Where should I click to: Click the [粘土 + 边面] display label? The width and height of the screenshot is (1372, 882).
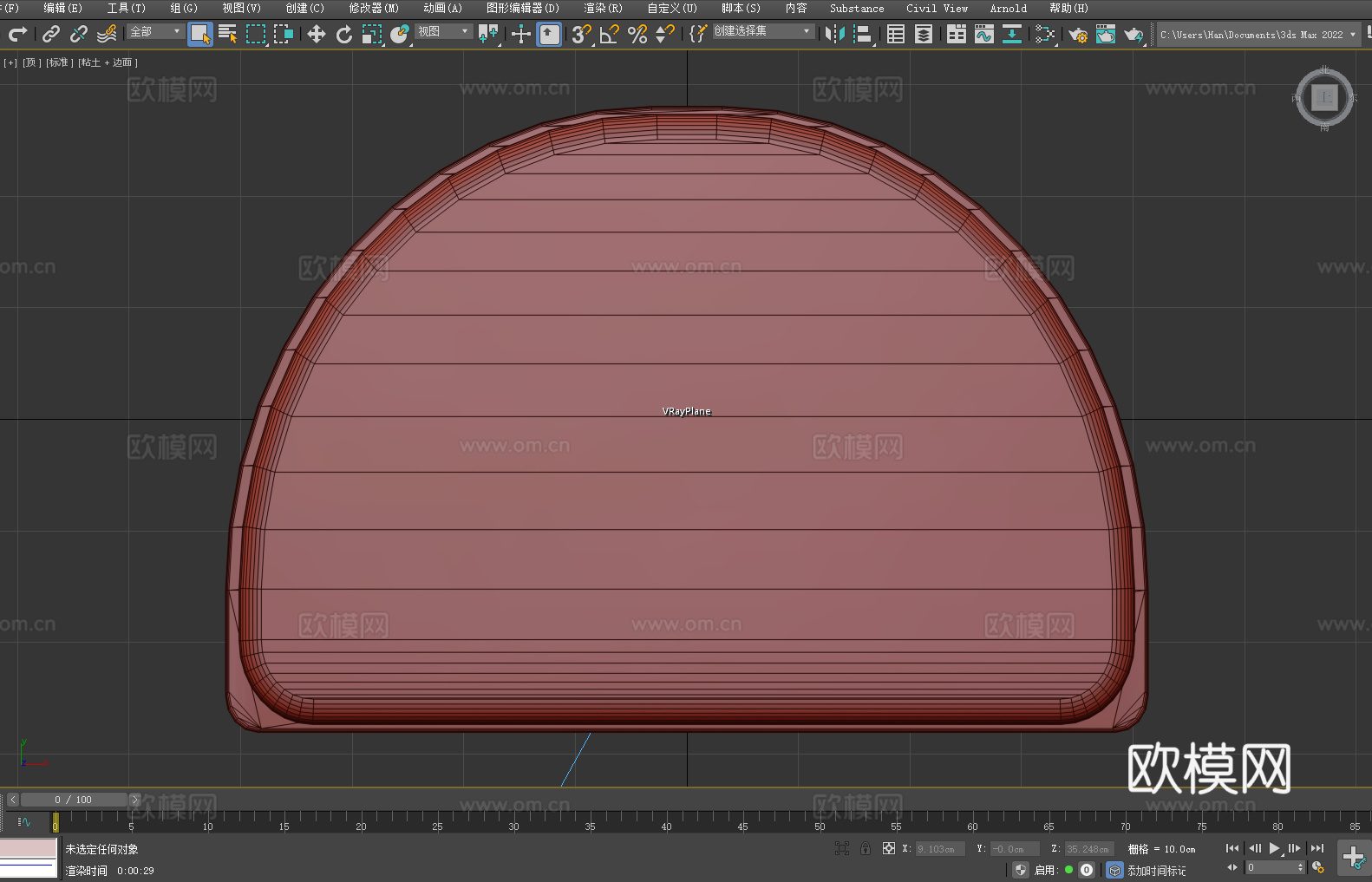click(108, 62)
